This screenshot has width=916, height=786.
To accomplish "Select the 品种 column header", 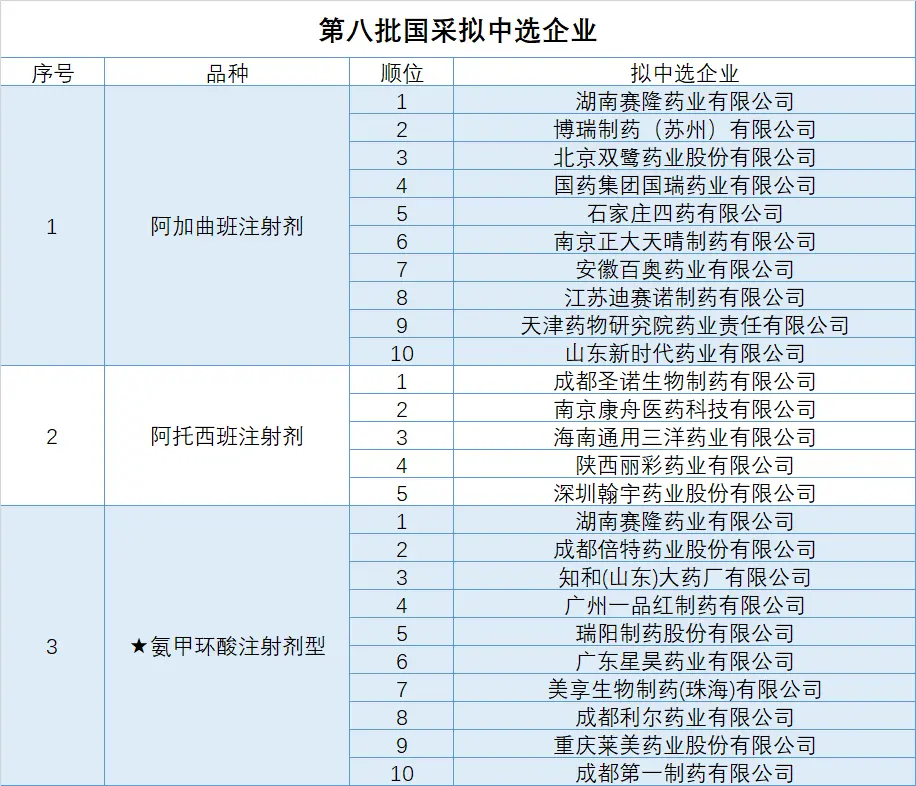I will [x=227, y=74].
